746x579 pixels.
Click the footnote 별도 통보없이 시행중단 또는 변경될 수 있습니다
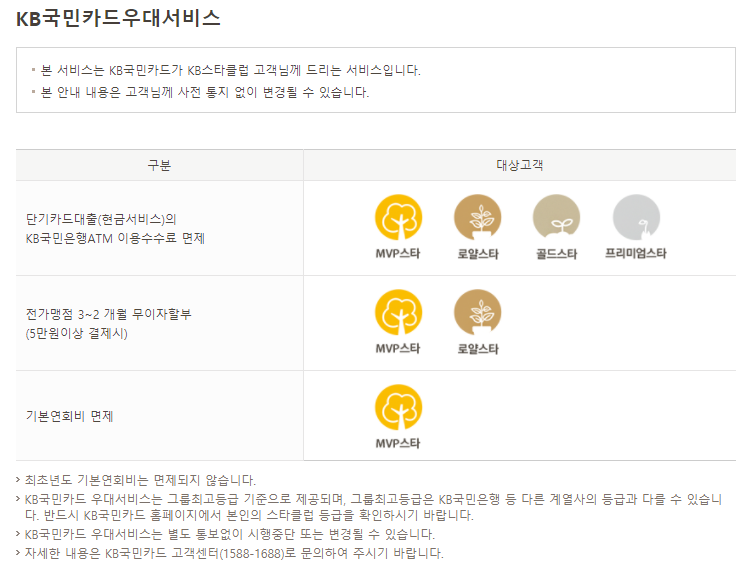click(230, 534)
